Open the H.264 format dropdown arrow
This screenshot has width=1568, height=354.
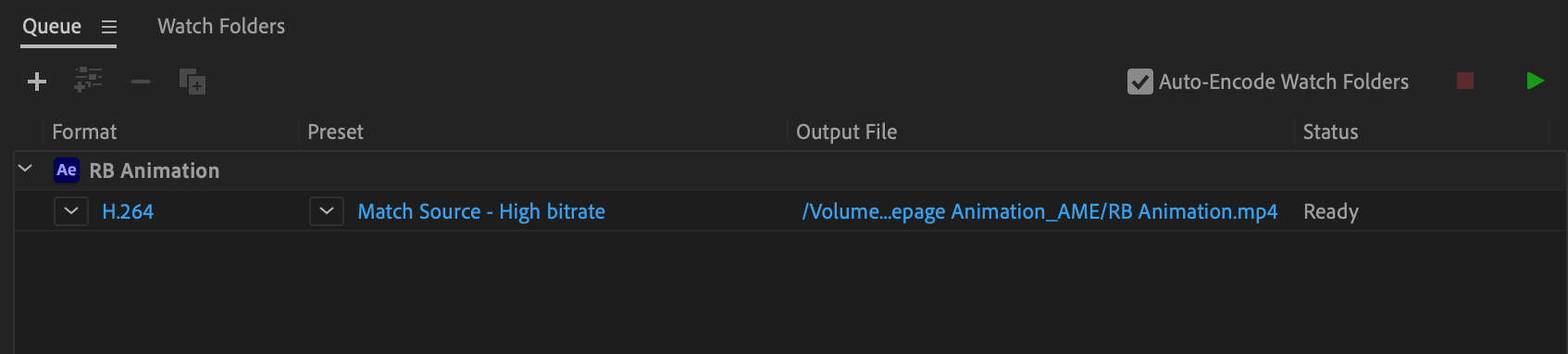(x=71, y=211)
